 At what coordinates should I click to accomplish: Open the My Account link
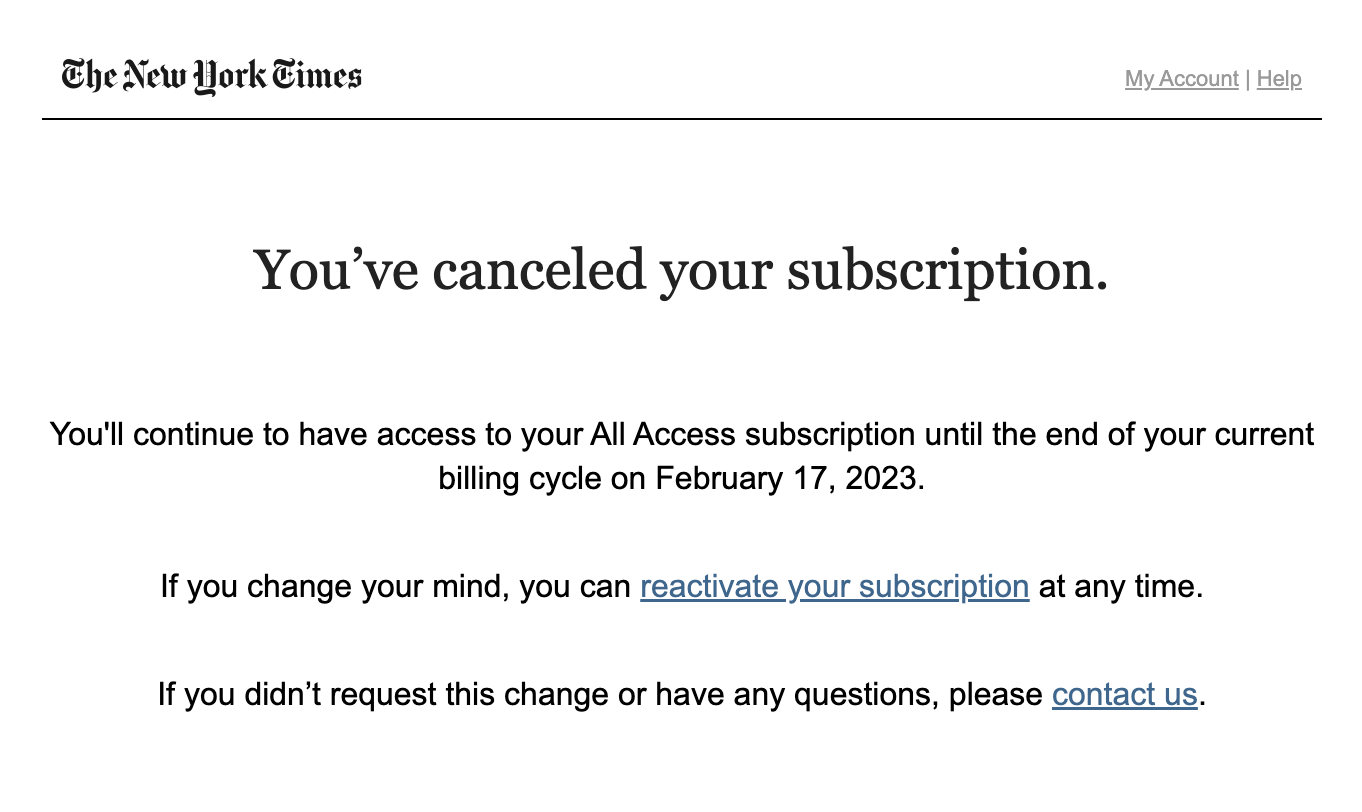1181,79
